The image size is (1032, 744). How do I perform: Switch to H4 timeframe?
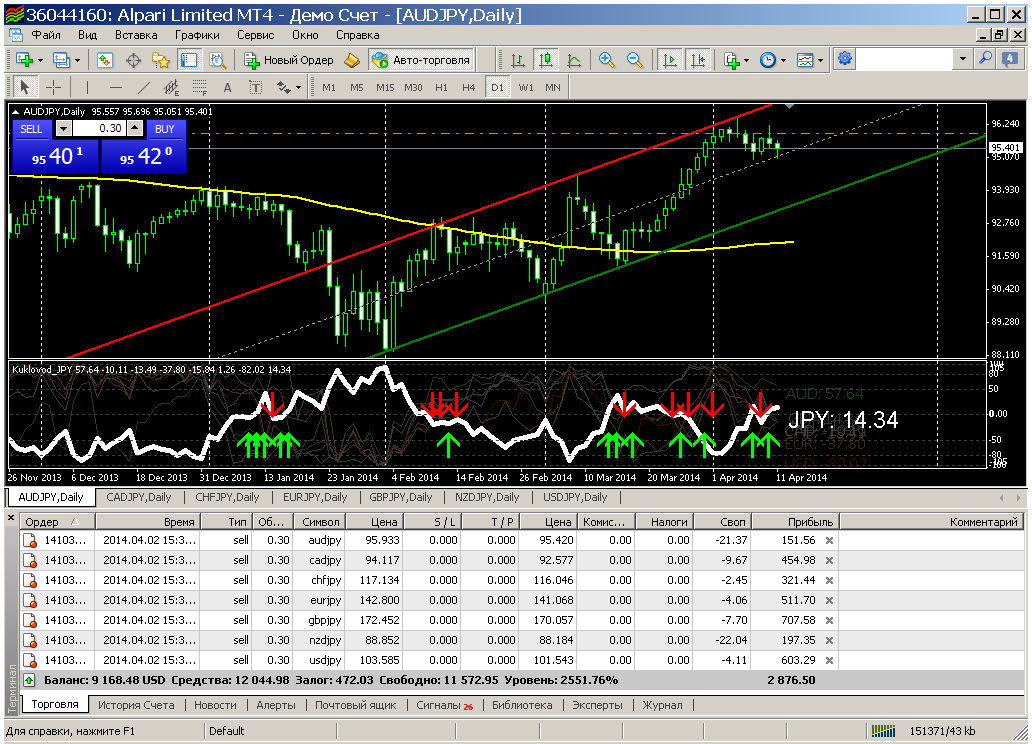click(469, 87)
